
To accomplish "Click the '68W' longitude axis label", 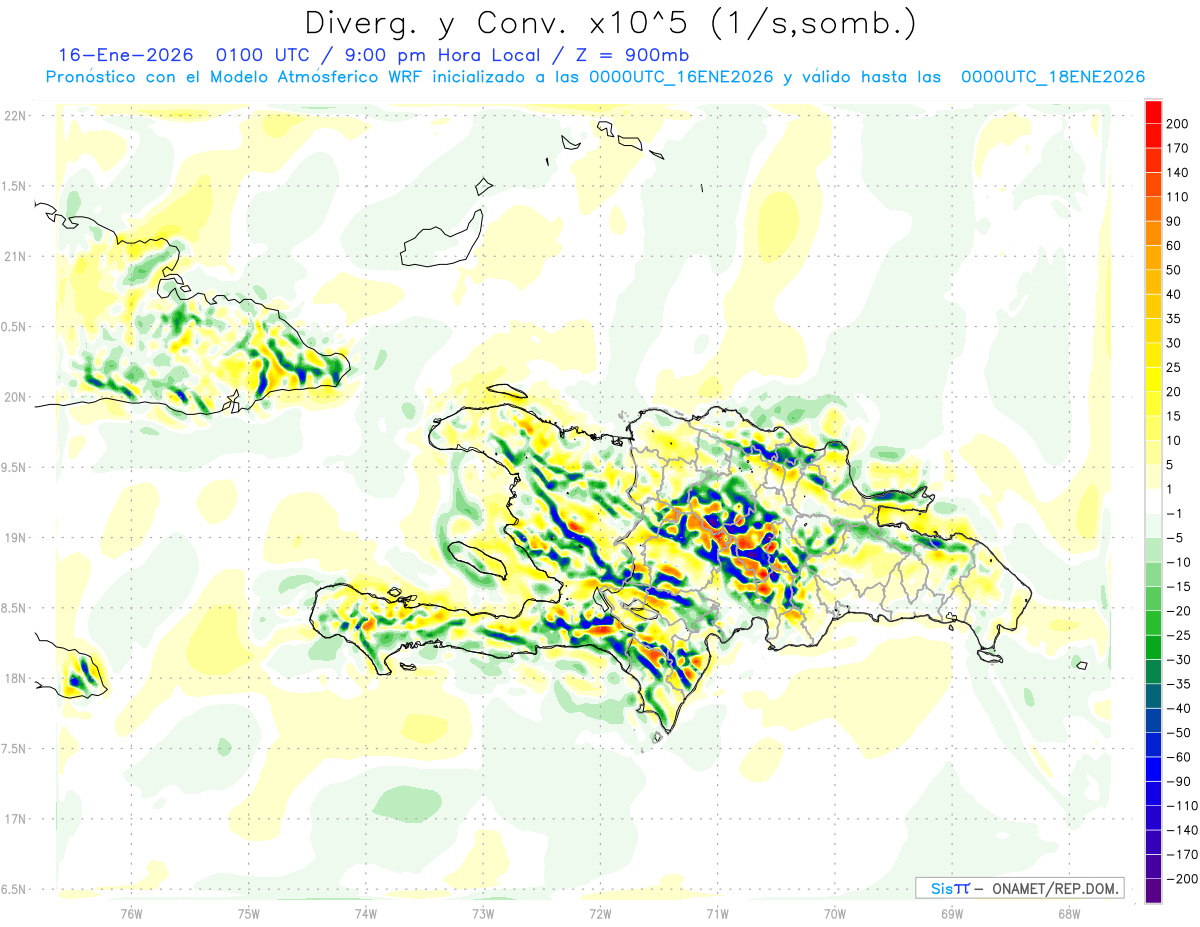I will point(1069,913).
